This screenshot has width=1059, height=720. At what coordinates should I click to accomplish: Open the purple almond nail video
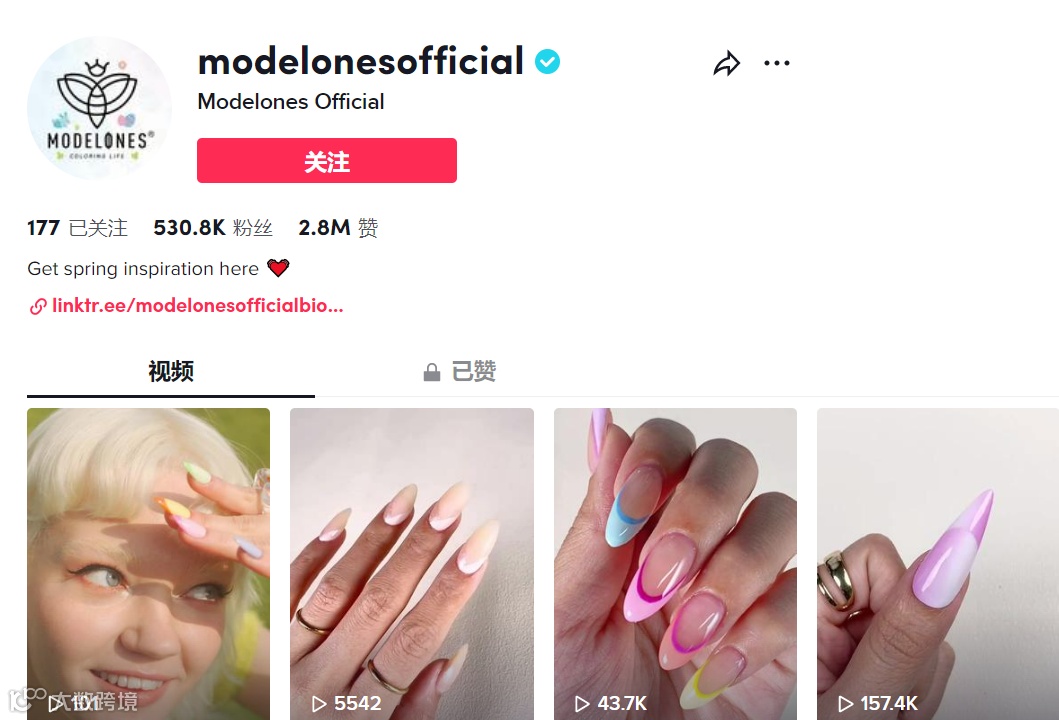coord(938,564)
